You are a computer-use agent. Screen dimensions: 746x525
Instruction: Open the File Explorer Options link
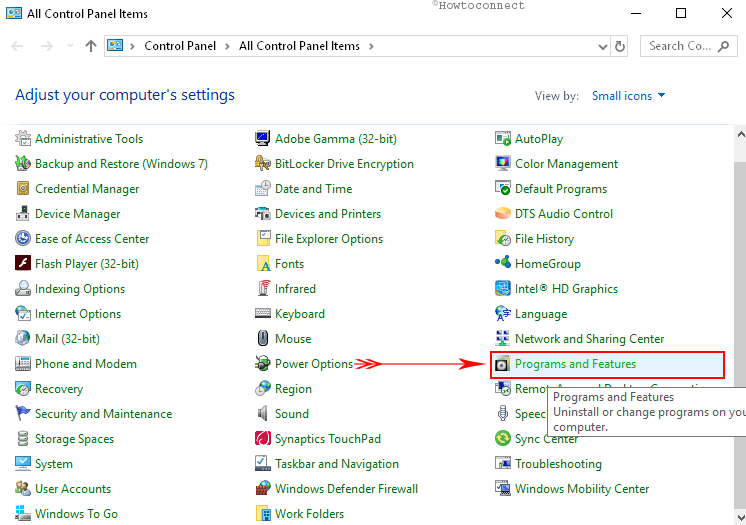(x=329, y=239)
